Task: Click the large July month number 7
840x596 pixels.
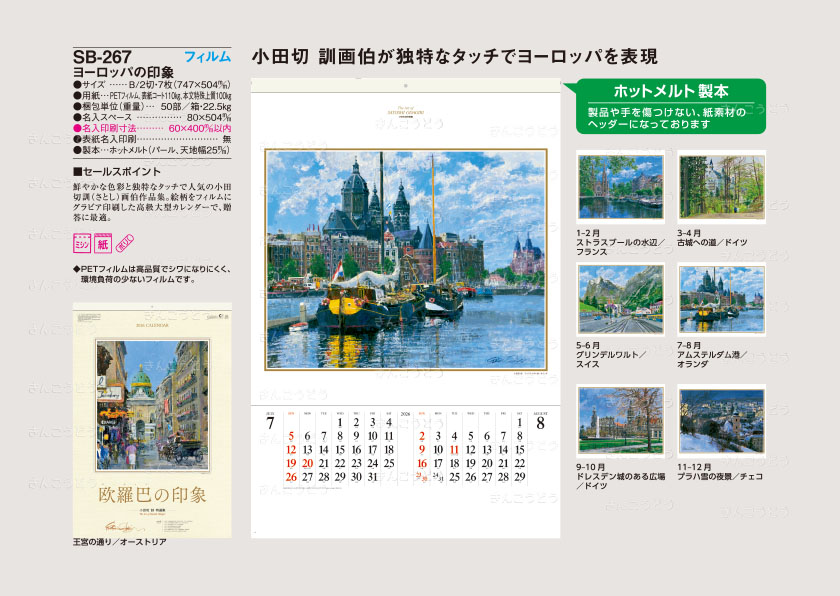Action: click(270, 424)
